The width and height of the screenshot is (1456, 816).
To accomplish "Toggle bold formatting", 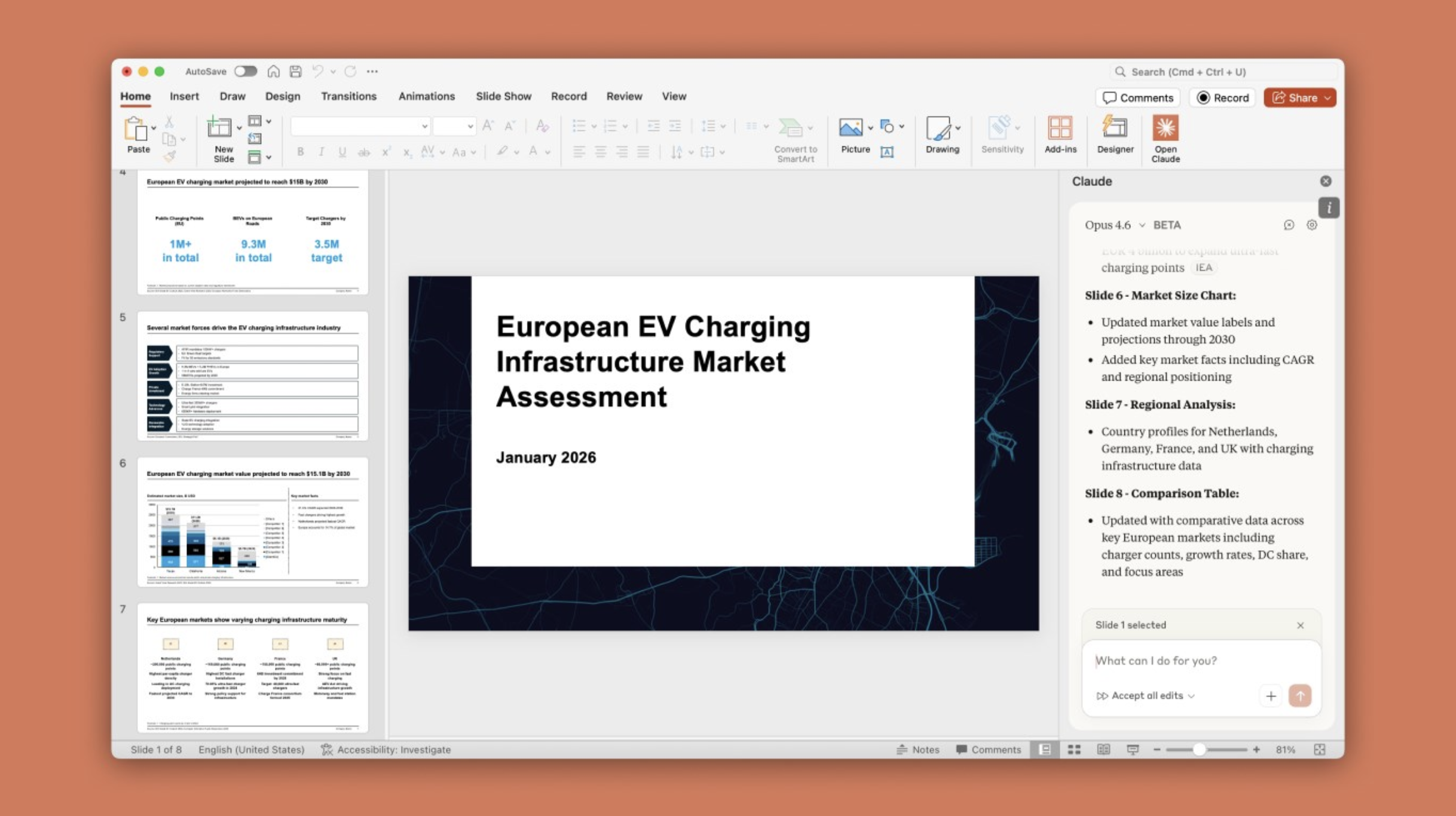I will [301, 152].
